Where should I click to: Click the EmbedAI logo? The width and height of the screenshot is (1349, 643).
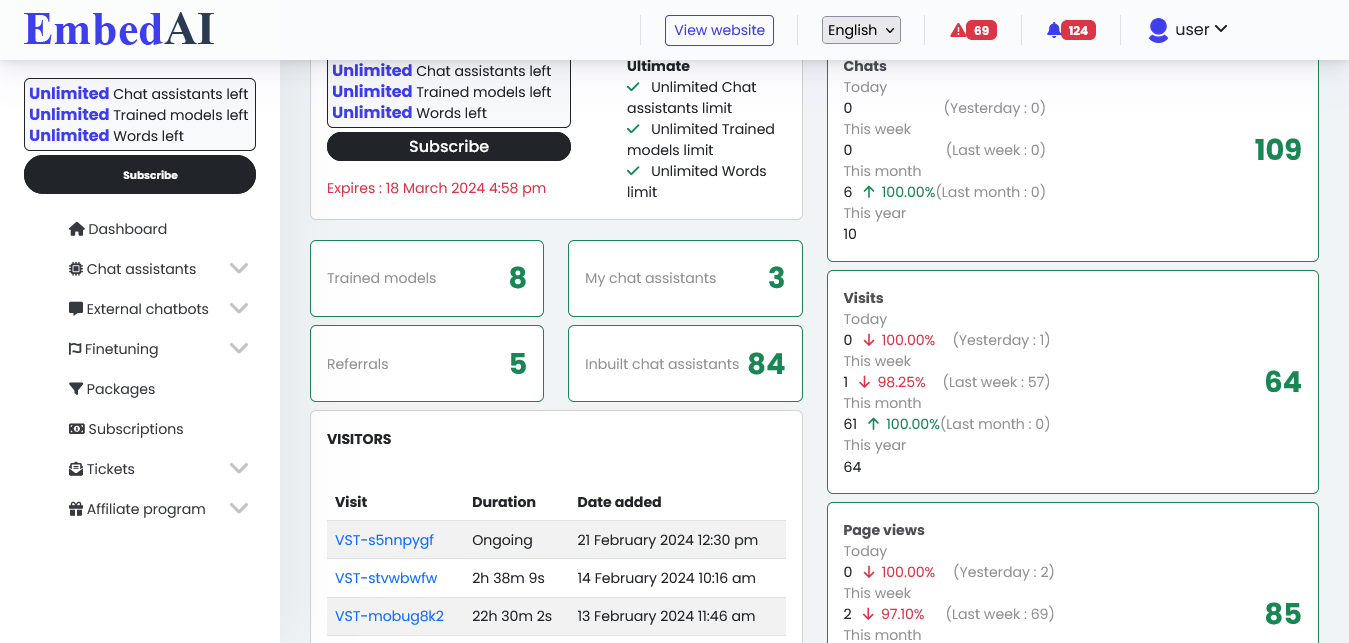119,29
